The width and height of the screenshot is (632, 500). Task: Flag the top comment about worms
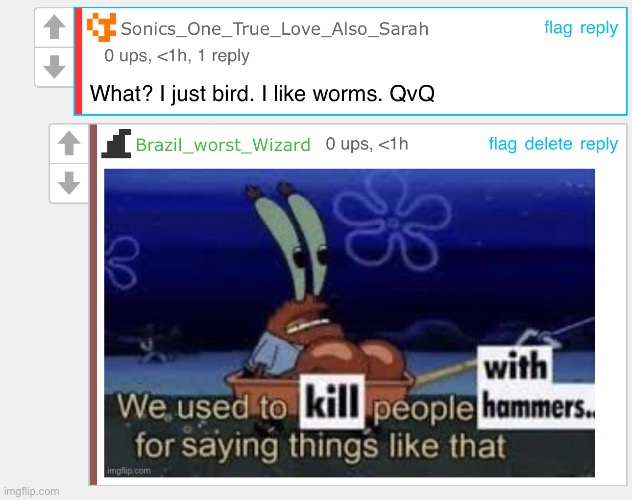tap(558, 28)
